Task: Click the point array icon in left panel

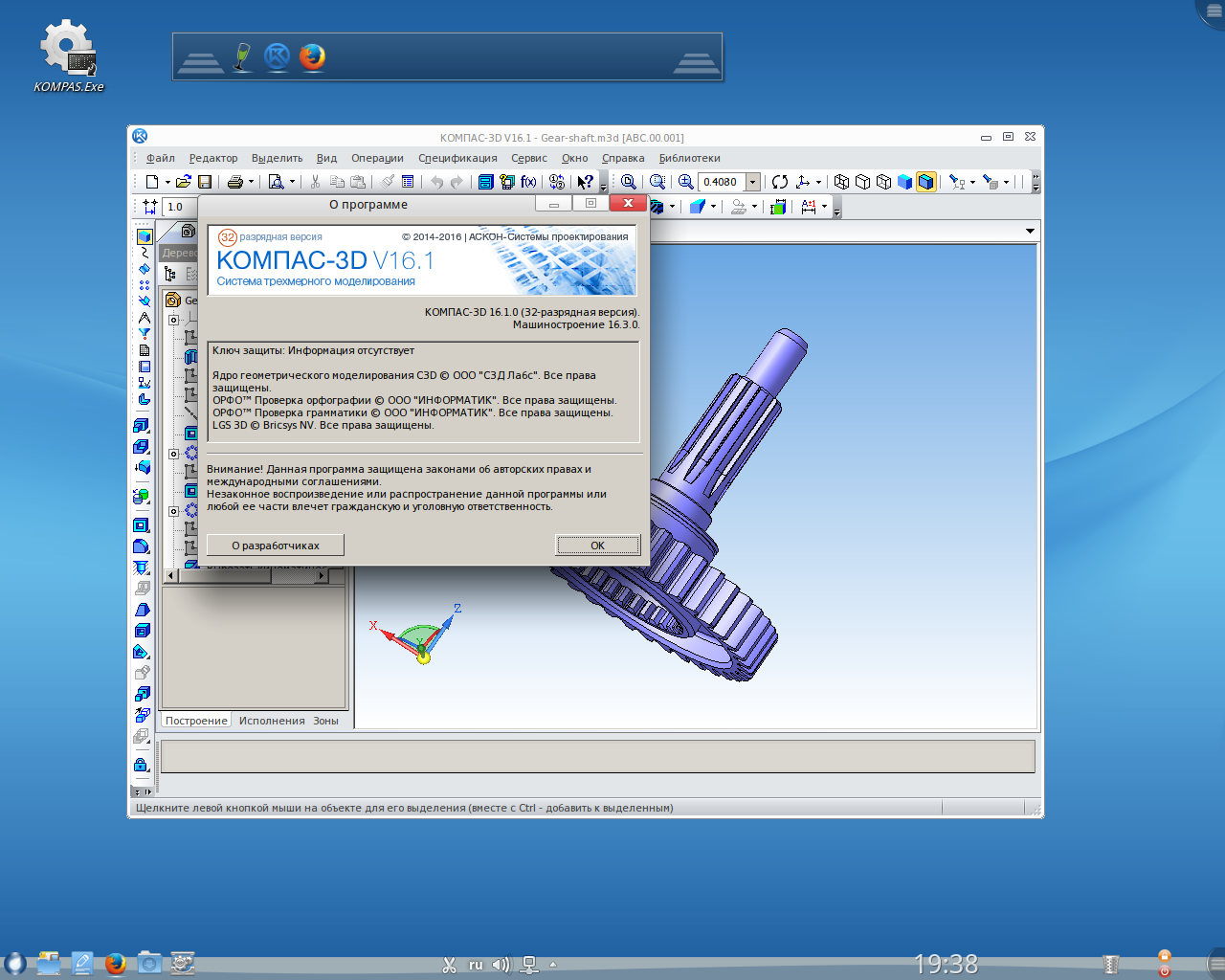Action: click(145, 285)
